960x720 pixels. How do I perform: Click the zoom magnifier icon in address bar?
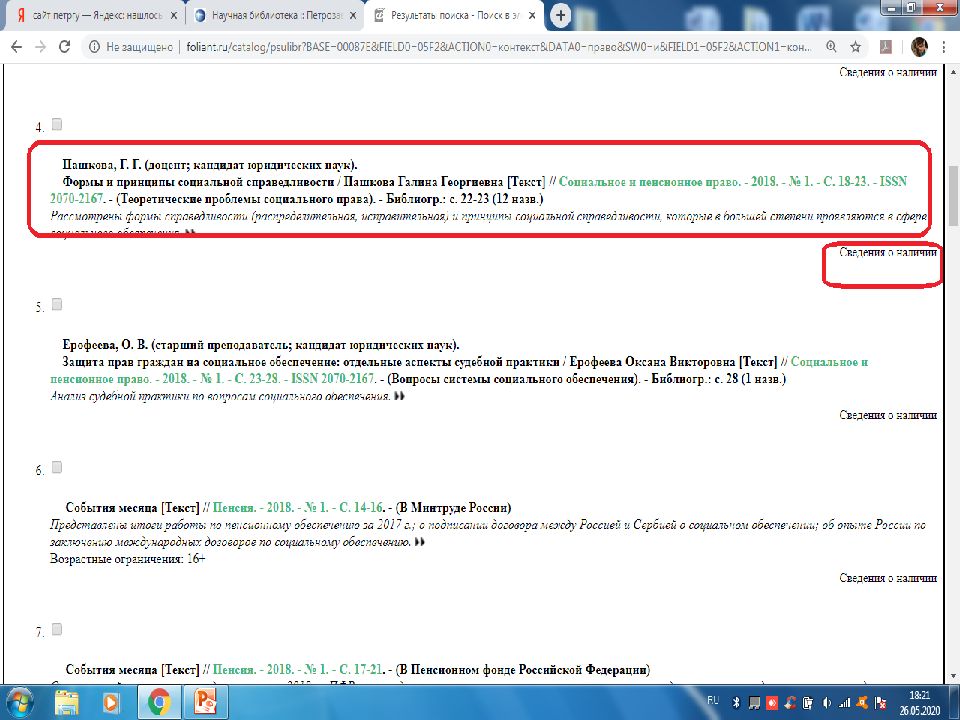[x=829, y=47]
